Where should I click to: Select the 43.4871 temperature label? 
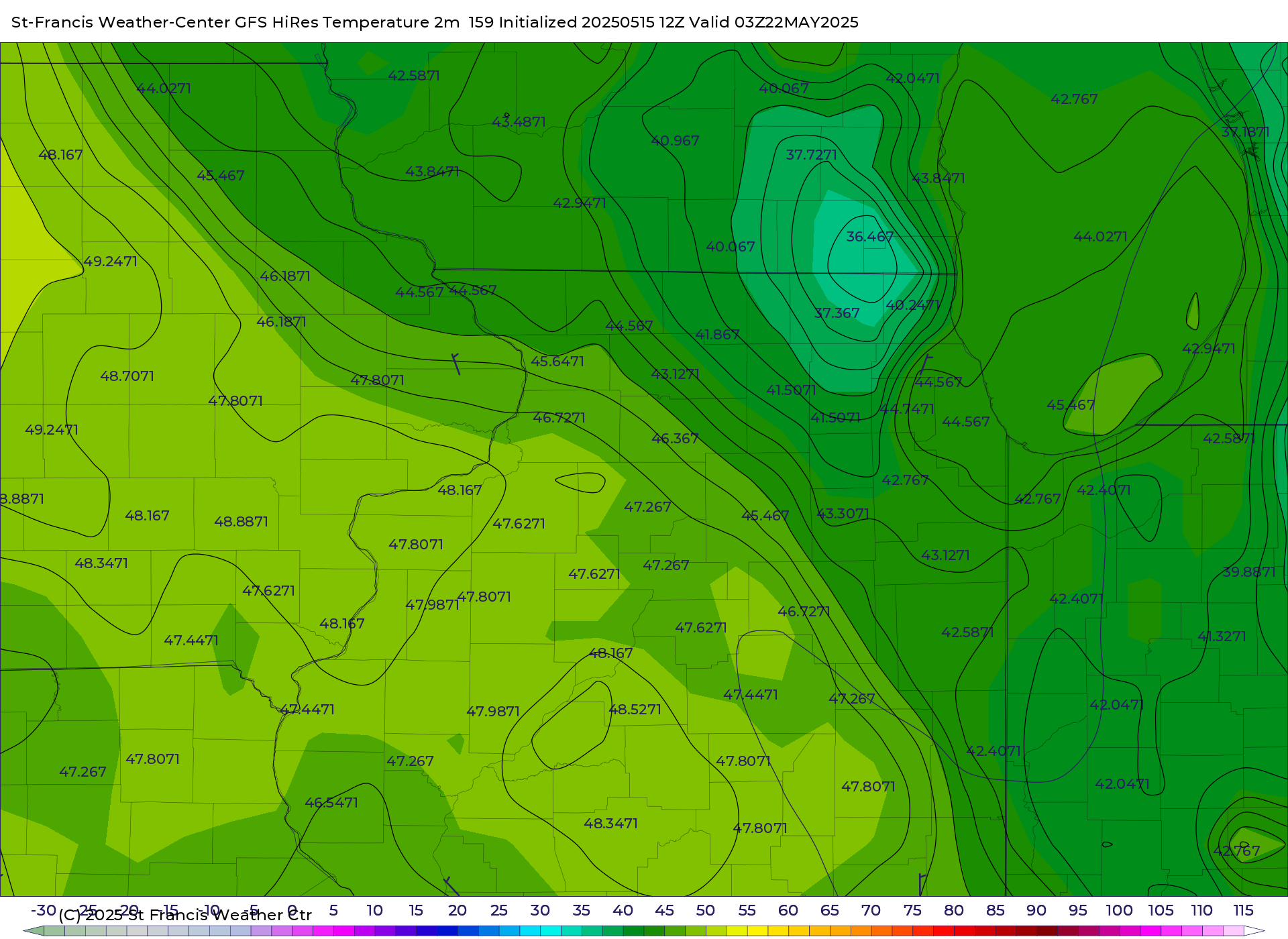(x=519, y=122)
